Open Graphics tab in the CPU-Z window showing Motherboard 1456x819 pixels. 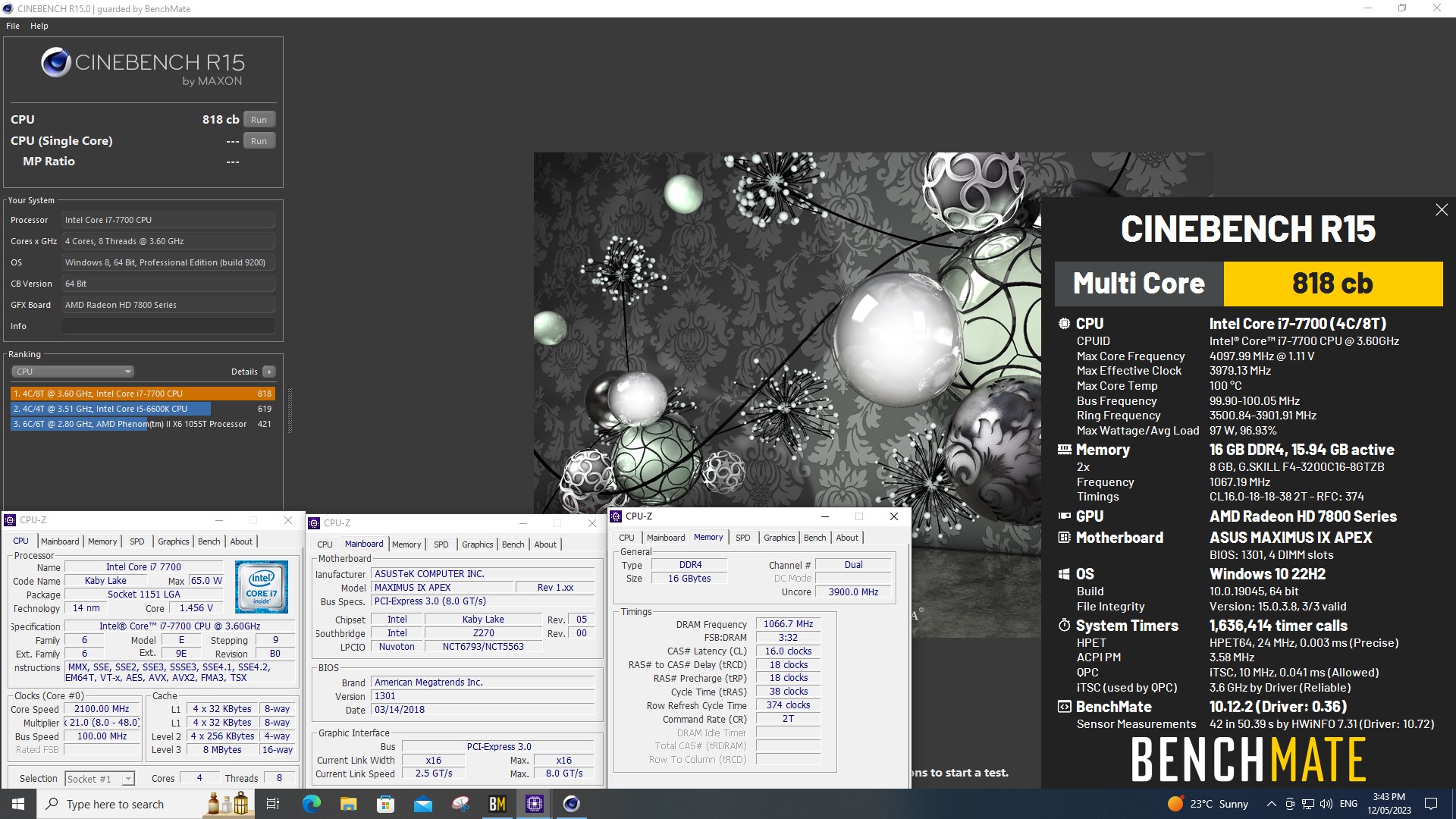point(478,544)
